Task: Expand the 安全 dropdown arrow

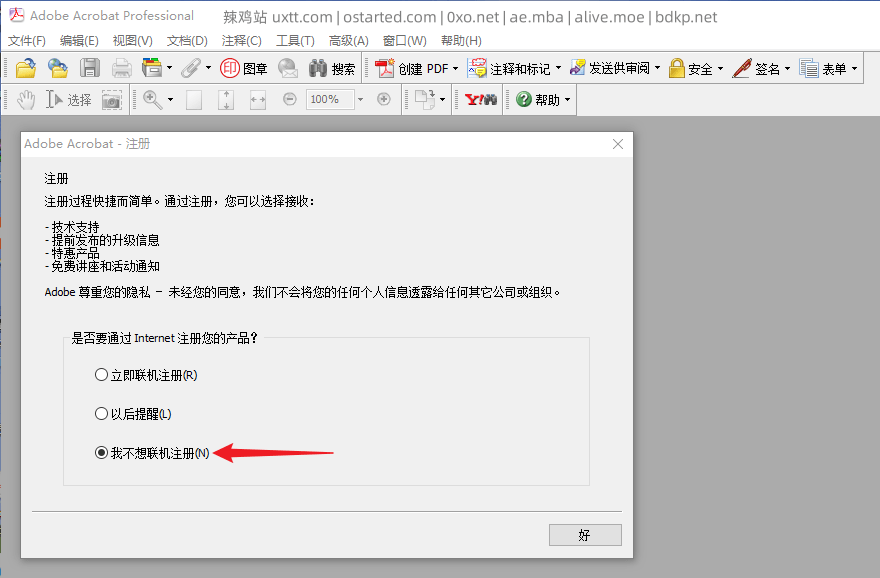Action: click(x=720, y=68)
